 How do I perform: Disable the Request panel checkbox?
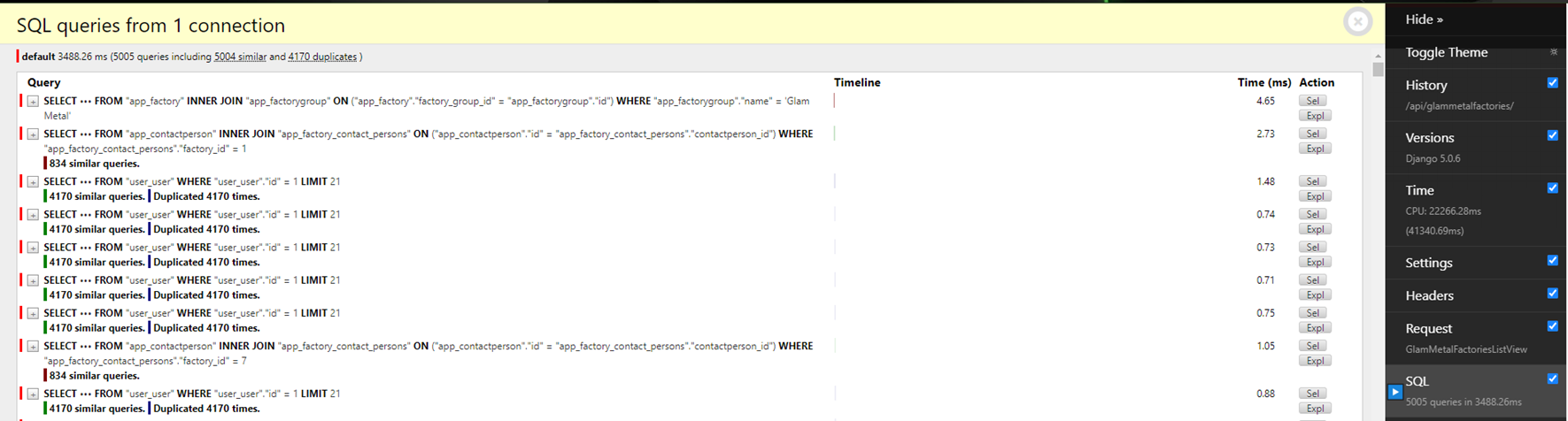[x=1552, y=325]
